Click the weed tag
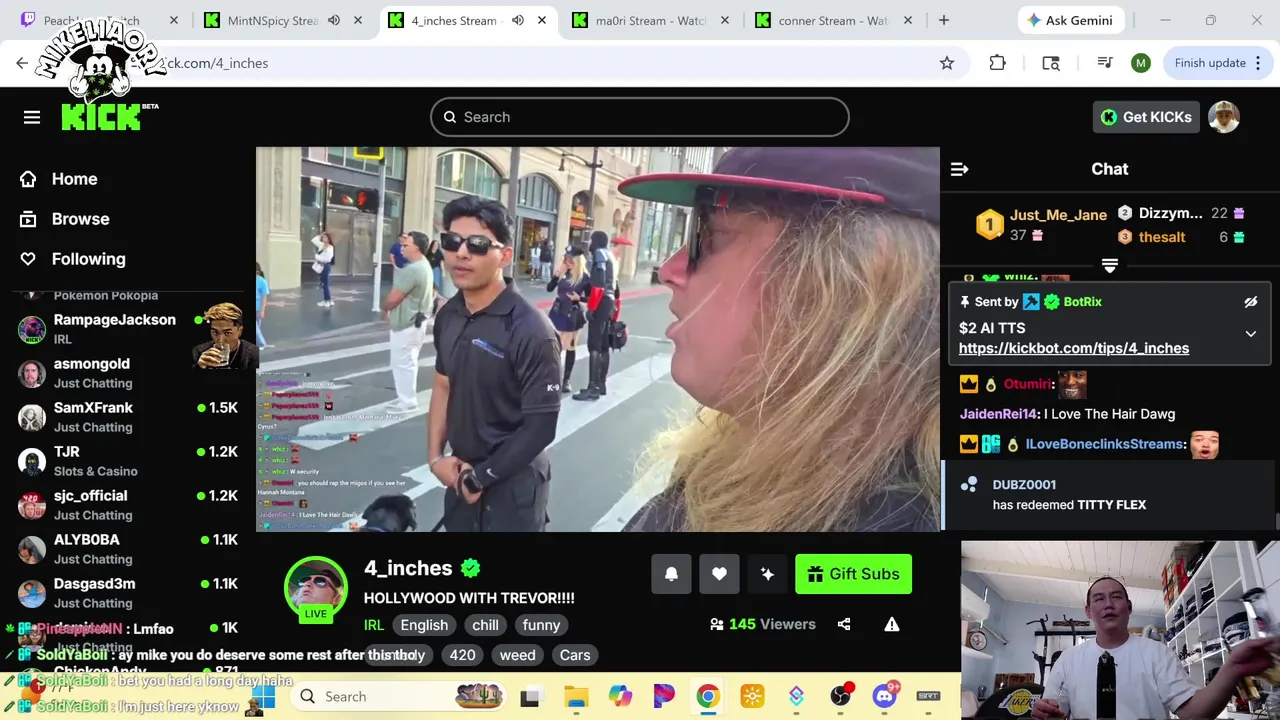 click(517, 655)
